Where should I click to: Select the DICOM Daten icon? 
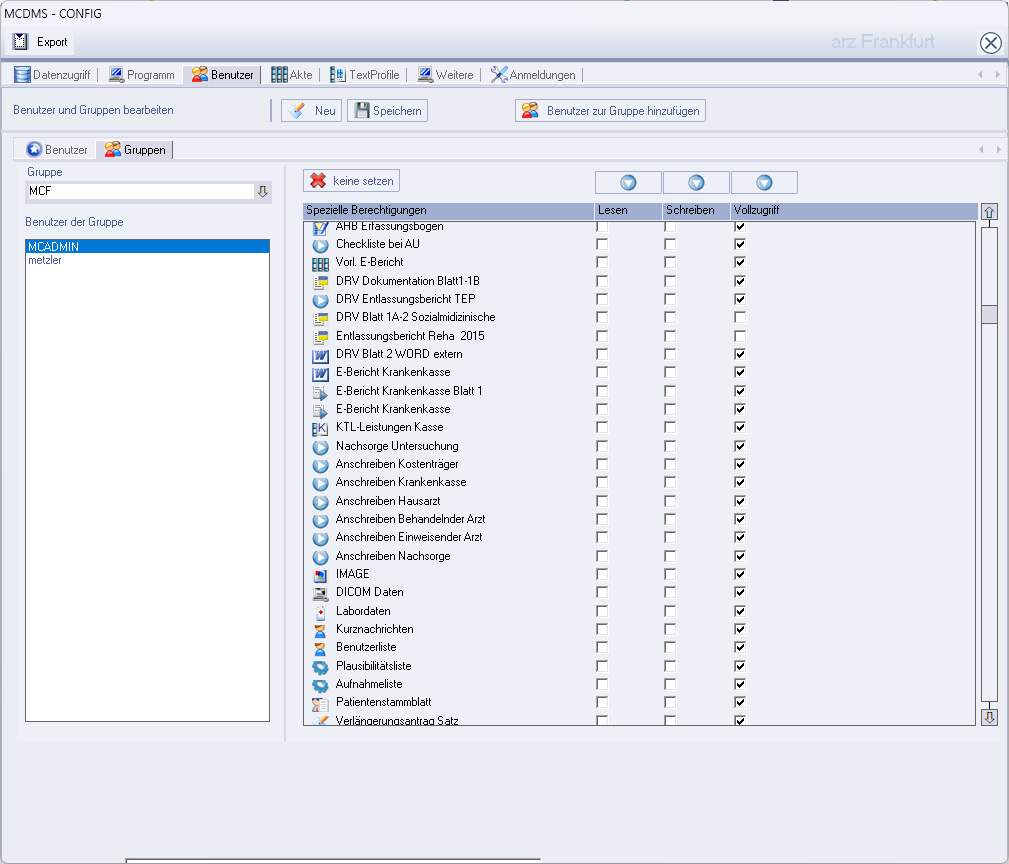(320, 593)
